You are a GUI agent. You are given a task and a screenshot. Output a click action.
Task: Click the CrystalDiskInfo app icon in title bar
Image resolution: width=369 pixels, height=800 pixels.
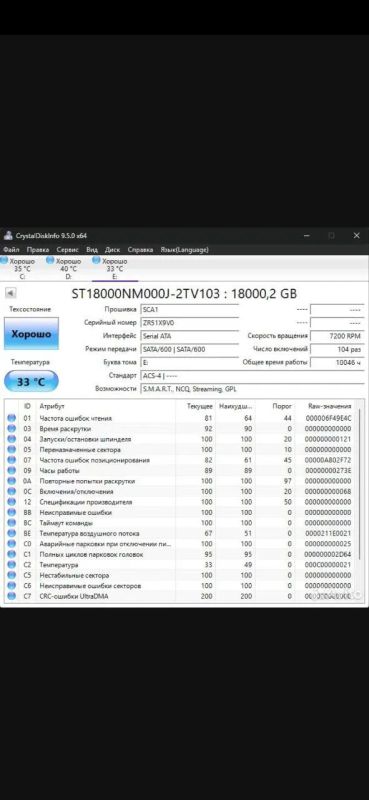click(8, 236)
